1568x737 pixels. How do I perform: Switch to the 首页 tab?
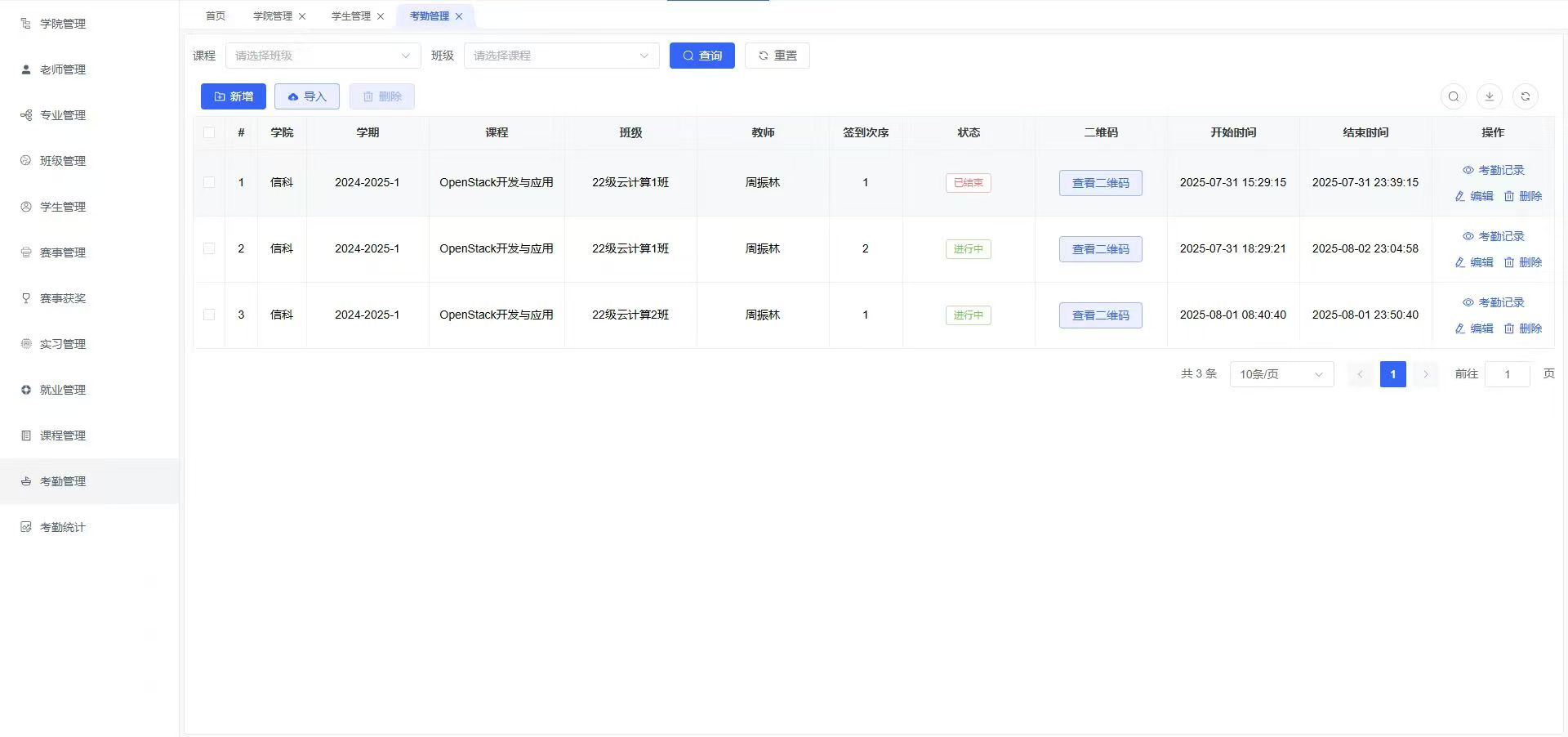215,16
